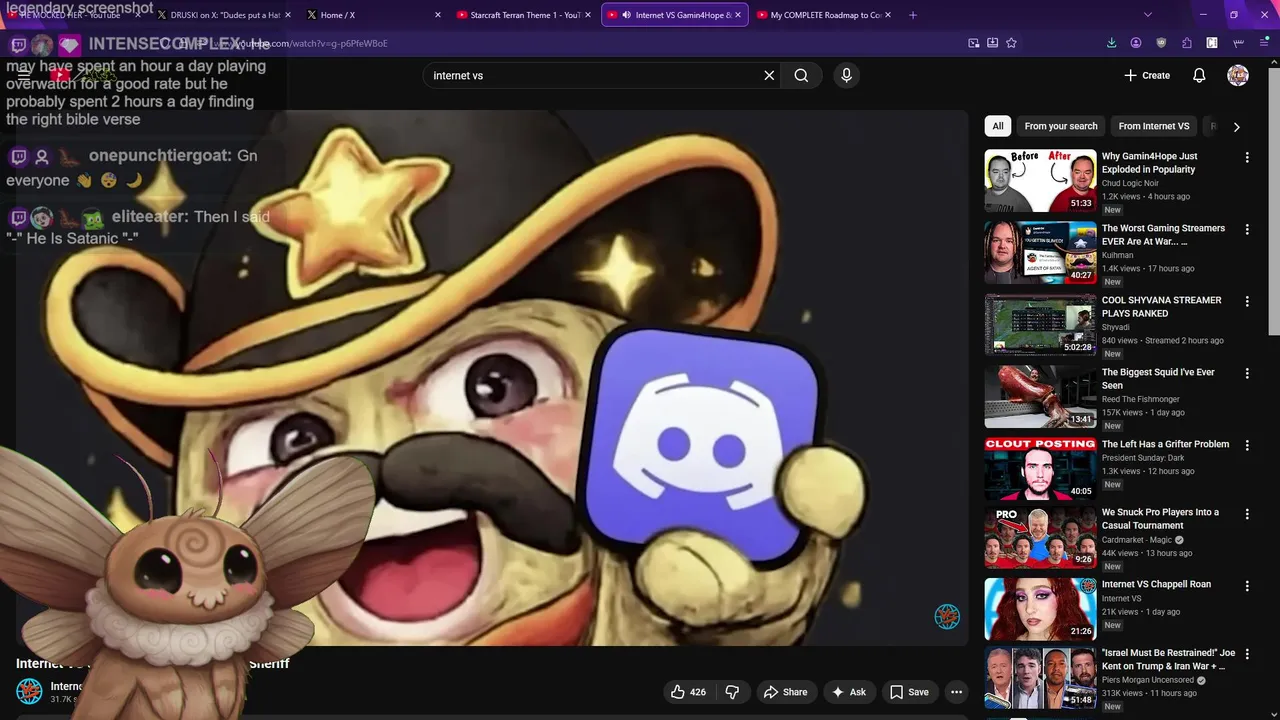1280x720 pixels.
Task: Open Chud Logic Noir channel link
Action: tap(1130, 183)
